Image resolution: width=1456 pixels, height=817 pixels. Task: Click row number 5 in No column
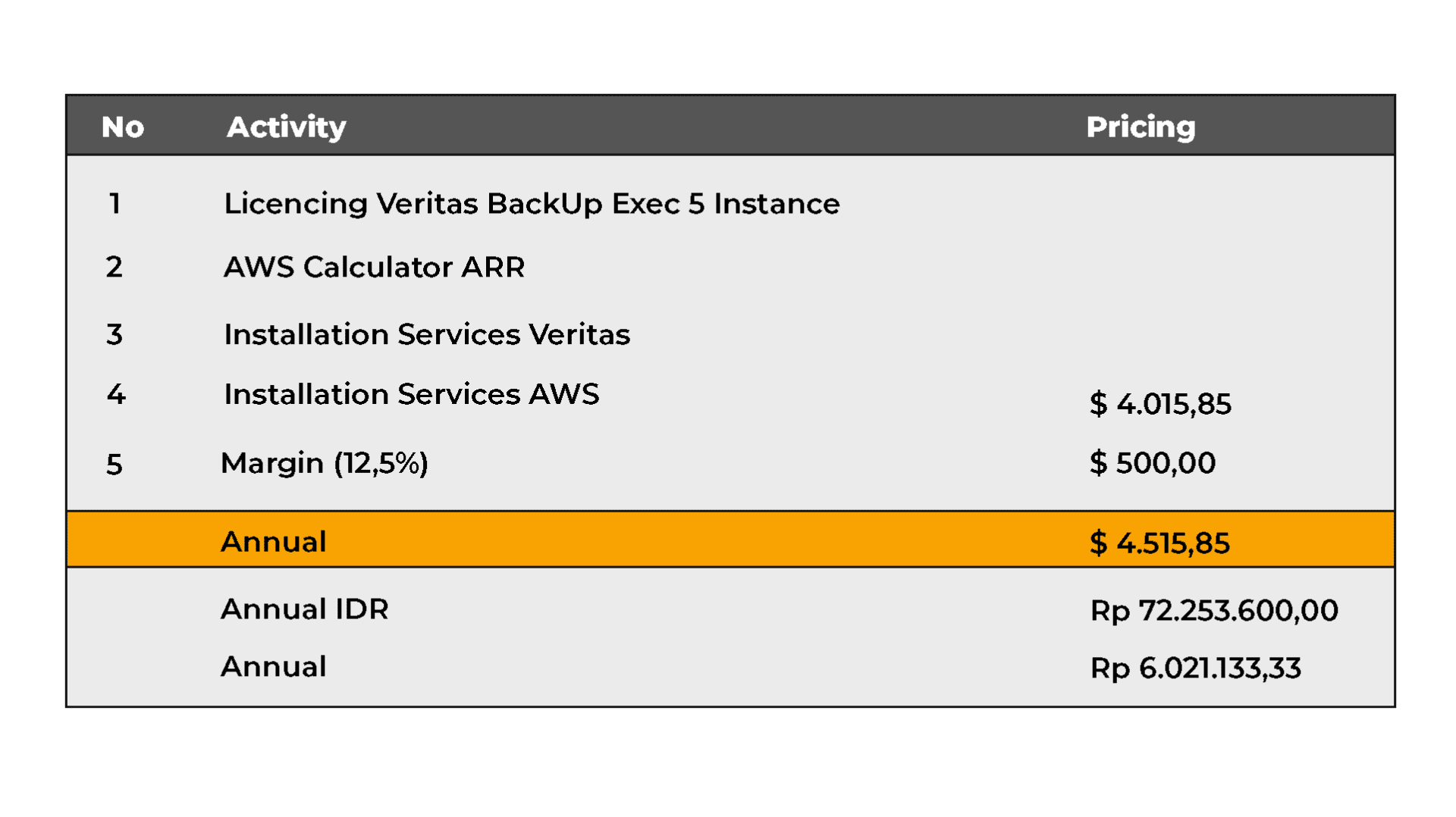click(115, 465)
